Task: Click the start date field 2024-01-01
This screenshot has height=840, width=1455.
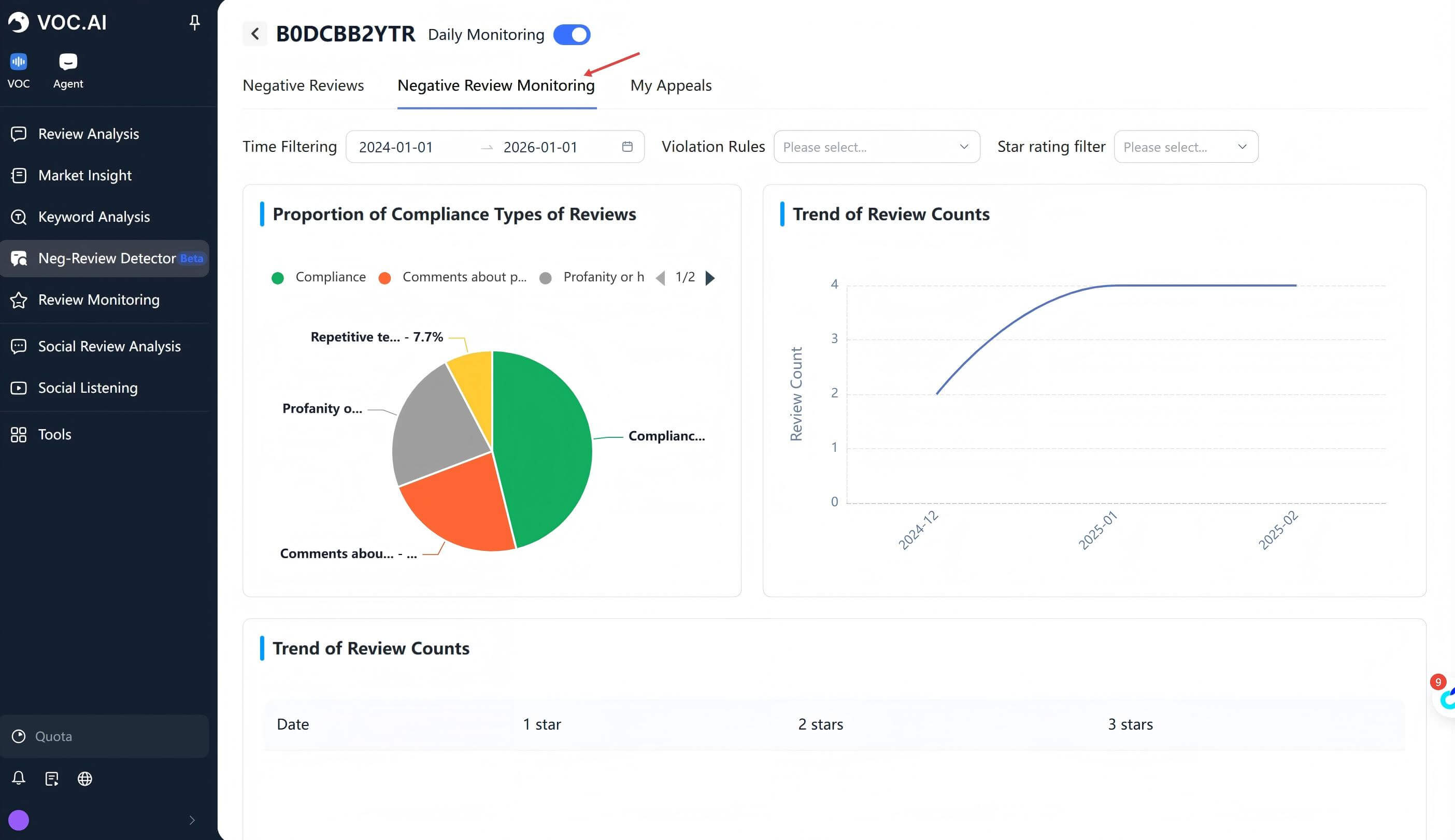Action: [x=395, y=147]
